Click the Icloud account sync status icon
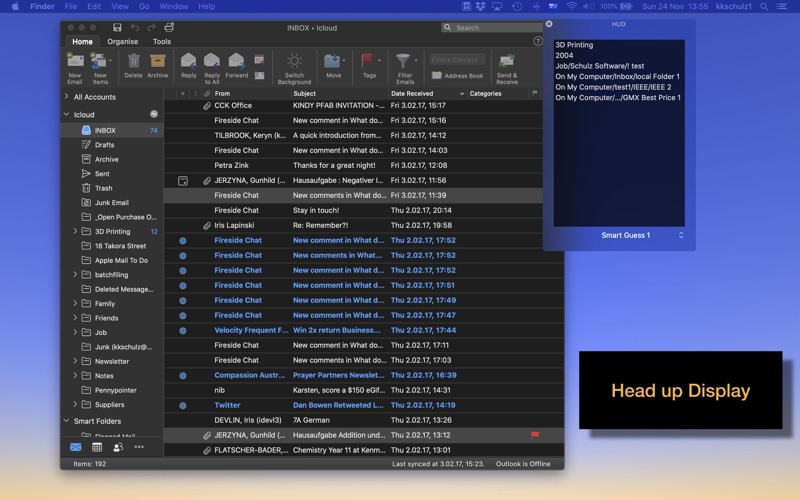The image size is (800, 500). [154, 114]
